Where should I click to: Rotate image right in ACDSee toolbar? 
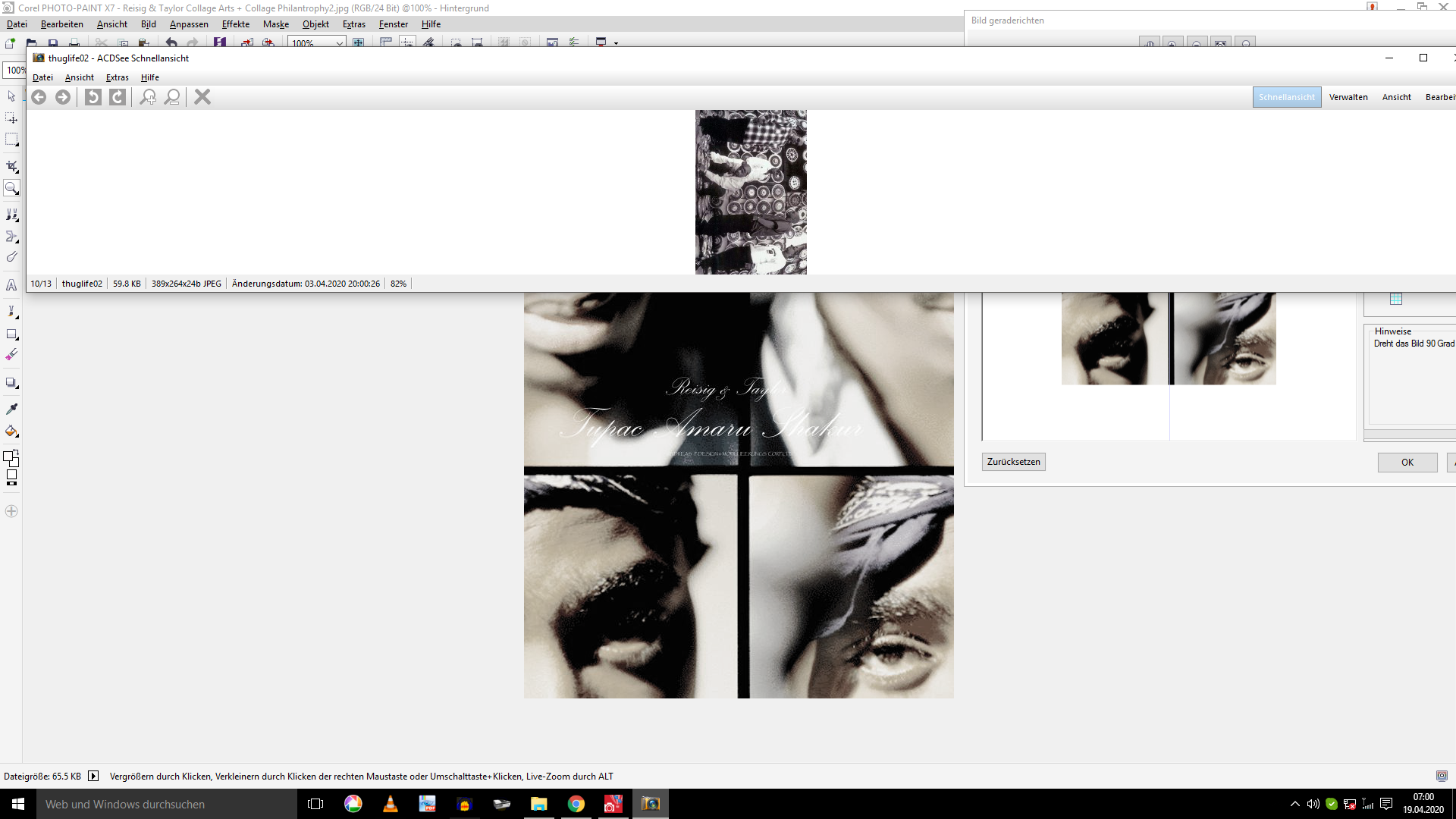coord(118,97)
